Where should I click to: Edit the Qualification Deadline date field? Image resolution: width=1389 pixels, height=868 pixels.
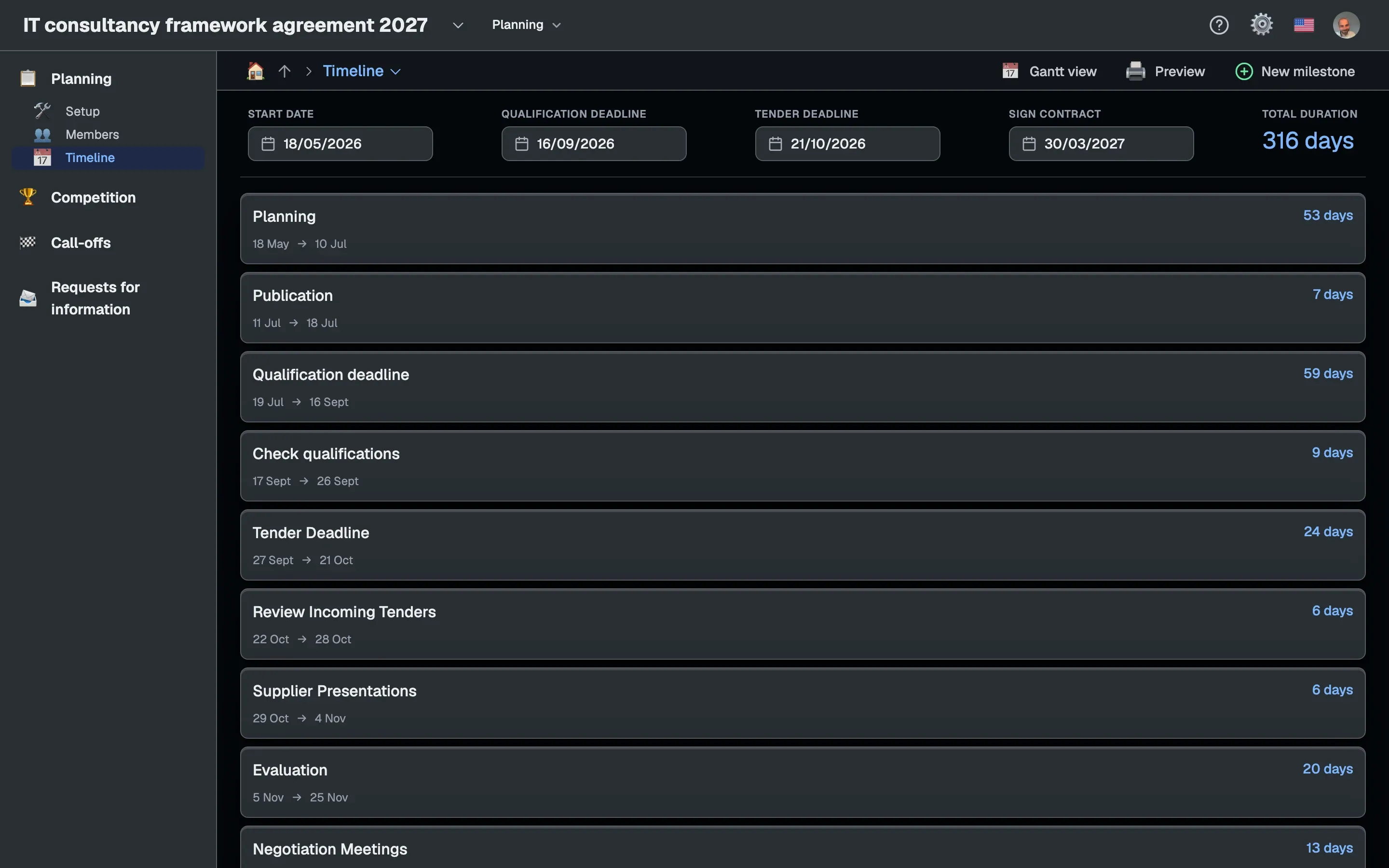(x=594, y=144)
